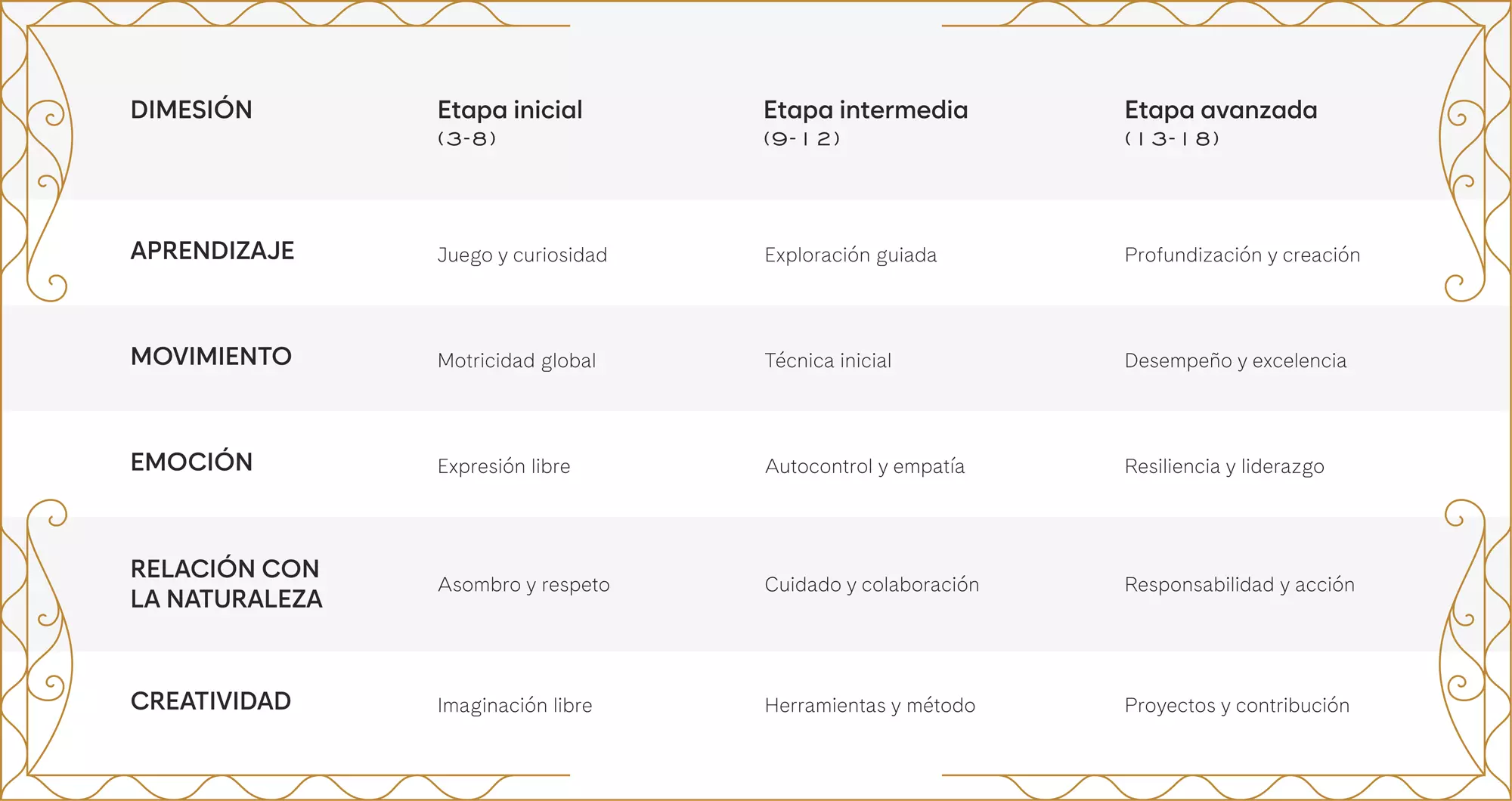Select the Etapa avanzada header

tap(1220, 110)
